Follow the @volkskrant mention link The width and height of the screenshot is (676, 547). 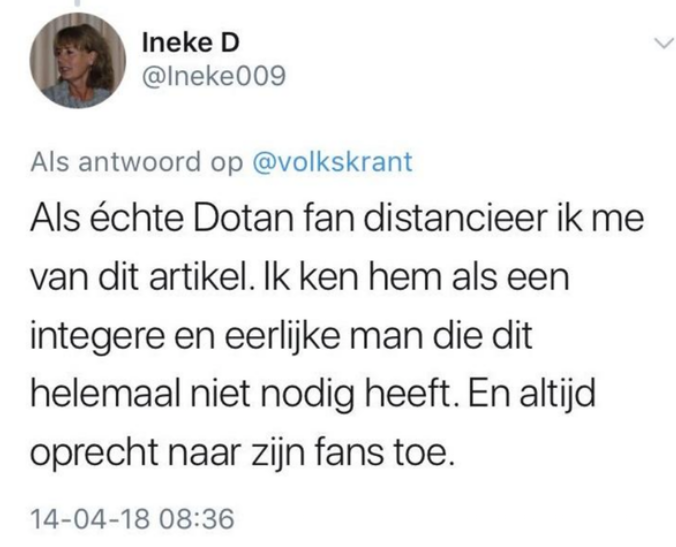tap(332, 162)
